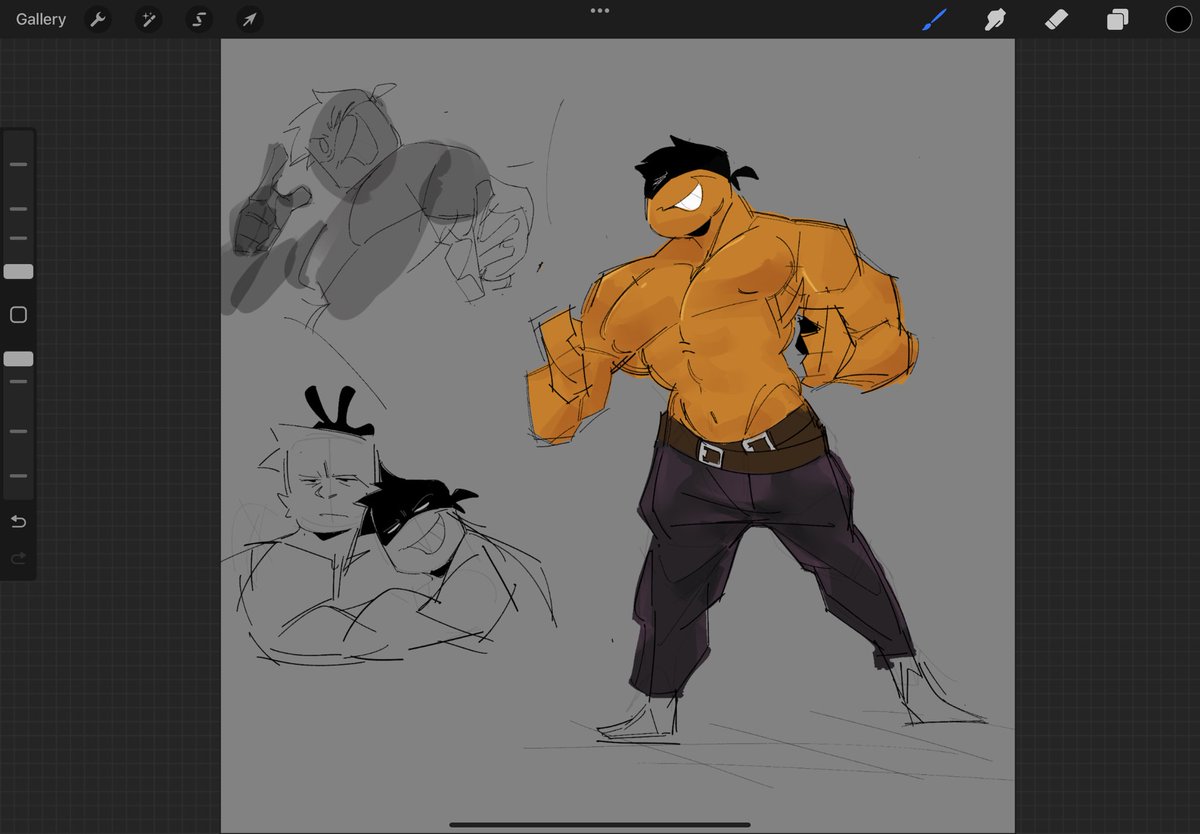Open the black active color swatch
The width and height of the screenshot is (1200, 834).
point(1178,19)
